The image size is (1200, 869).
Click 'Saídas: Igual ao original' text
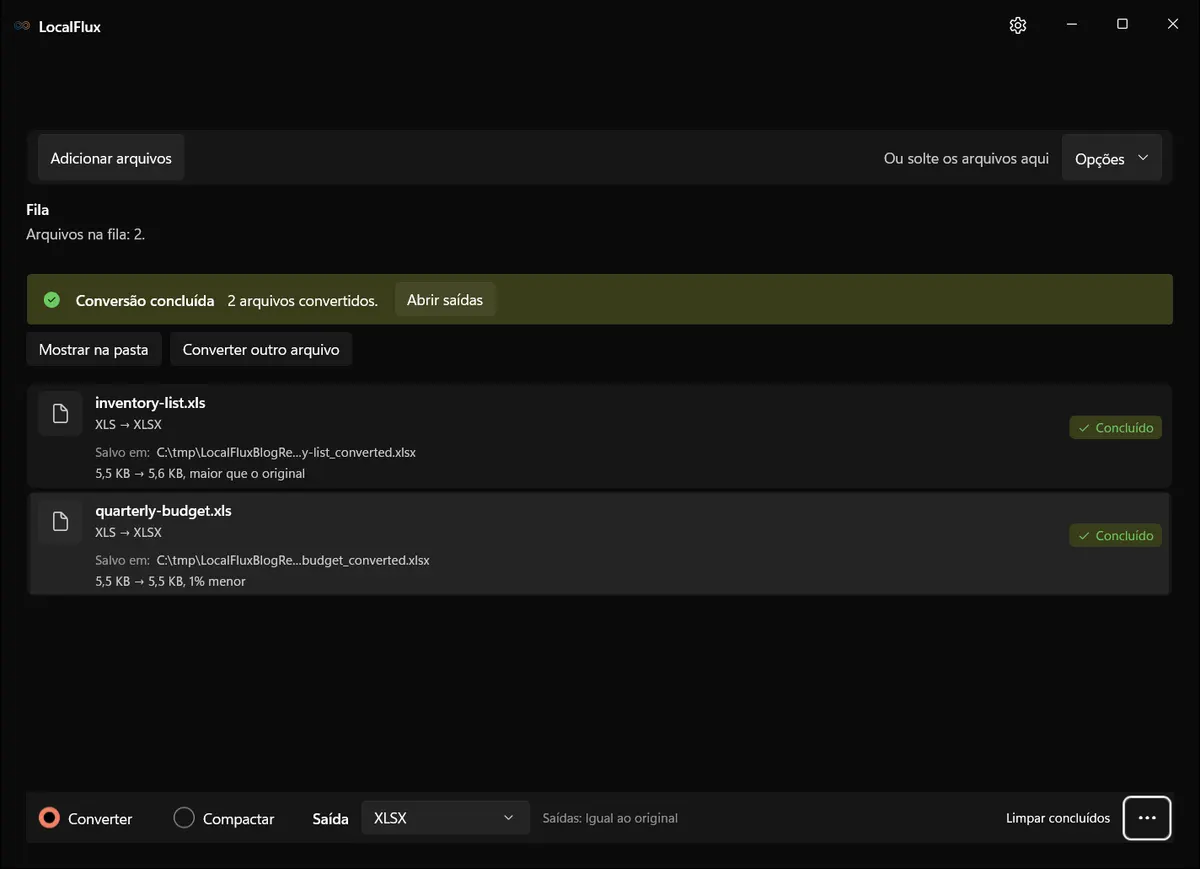pos(610,818)
